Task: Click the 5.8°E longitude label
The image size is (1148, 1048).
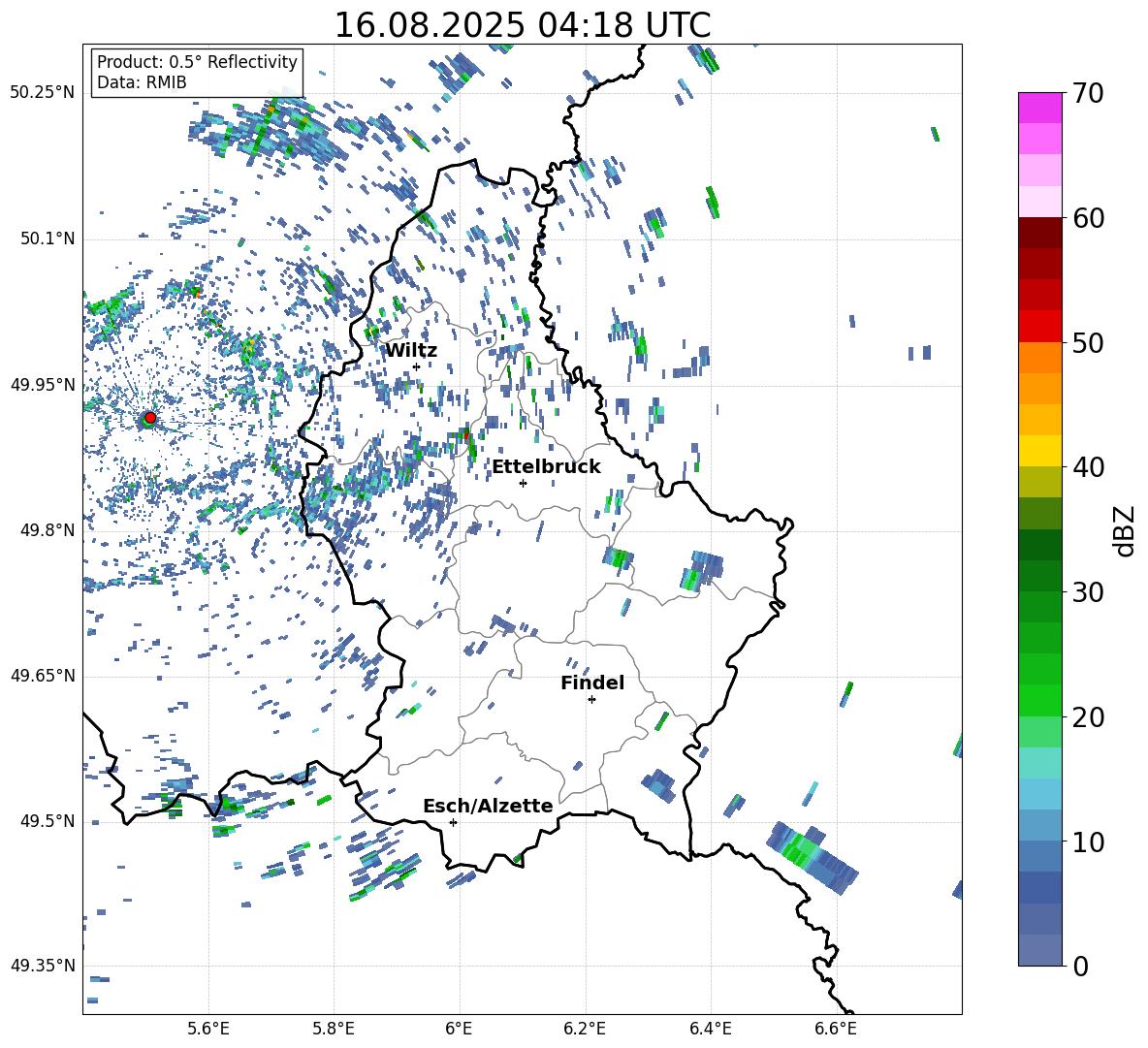Action: click(x=334, y=1029)
